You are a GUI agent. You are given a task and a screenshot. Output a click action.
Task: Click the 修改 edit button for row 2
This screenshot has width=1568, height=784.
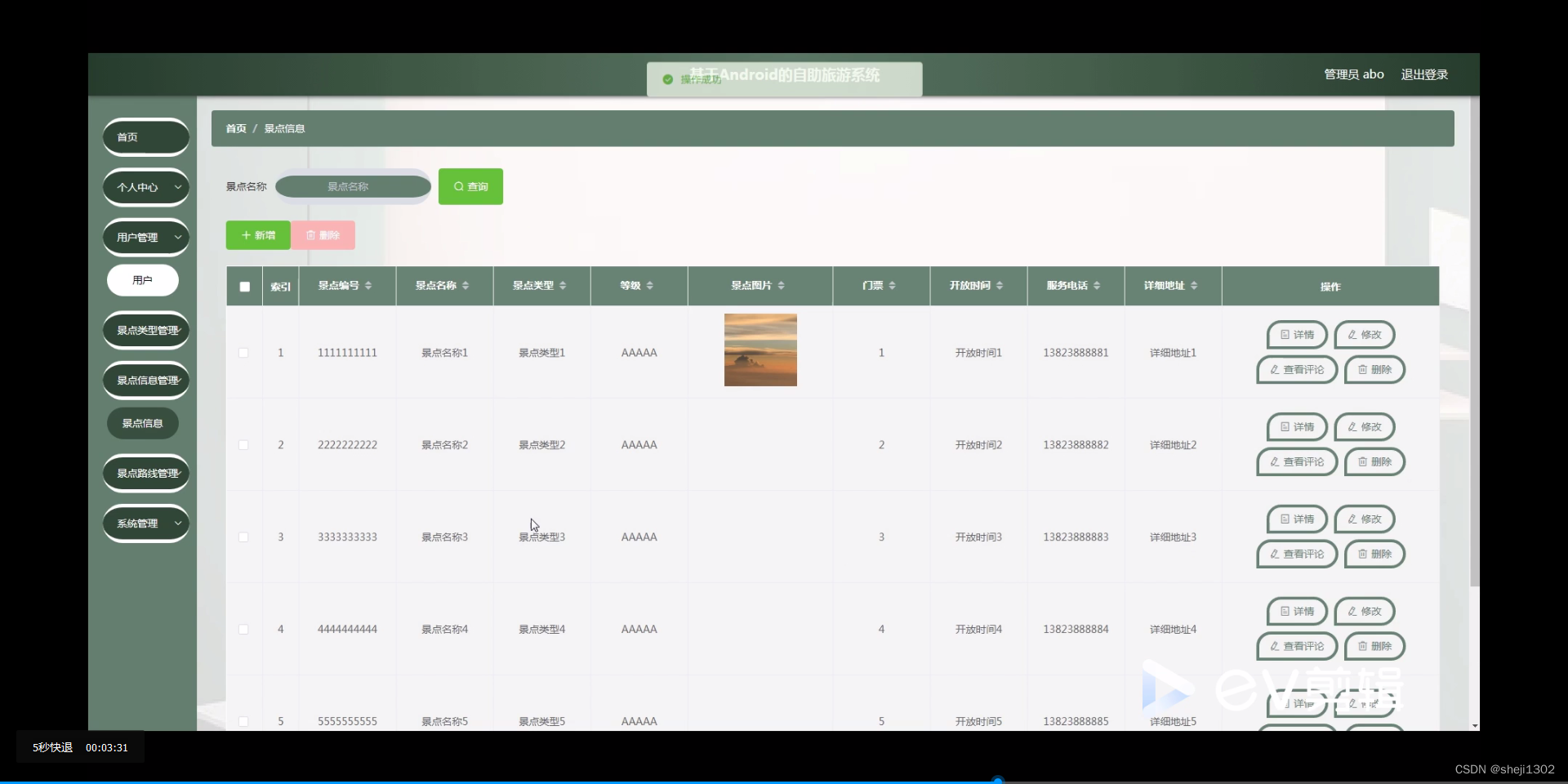[x=1363, y=426]
